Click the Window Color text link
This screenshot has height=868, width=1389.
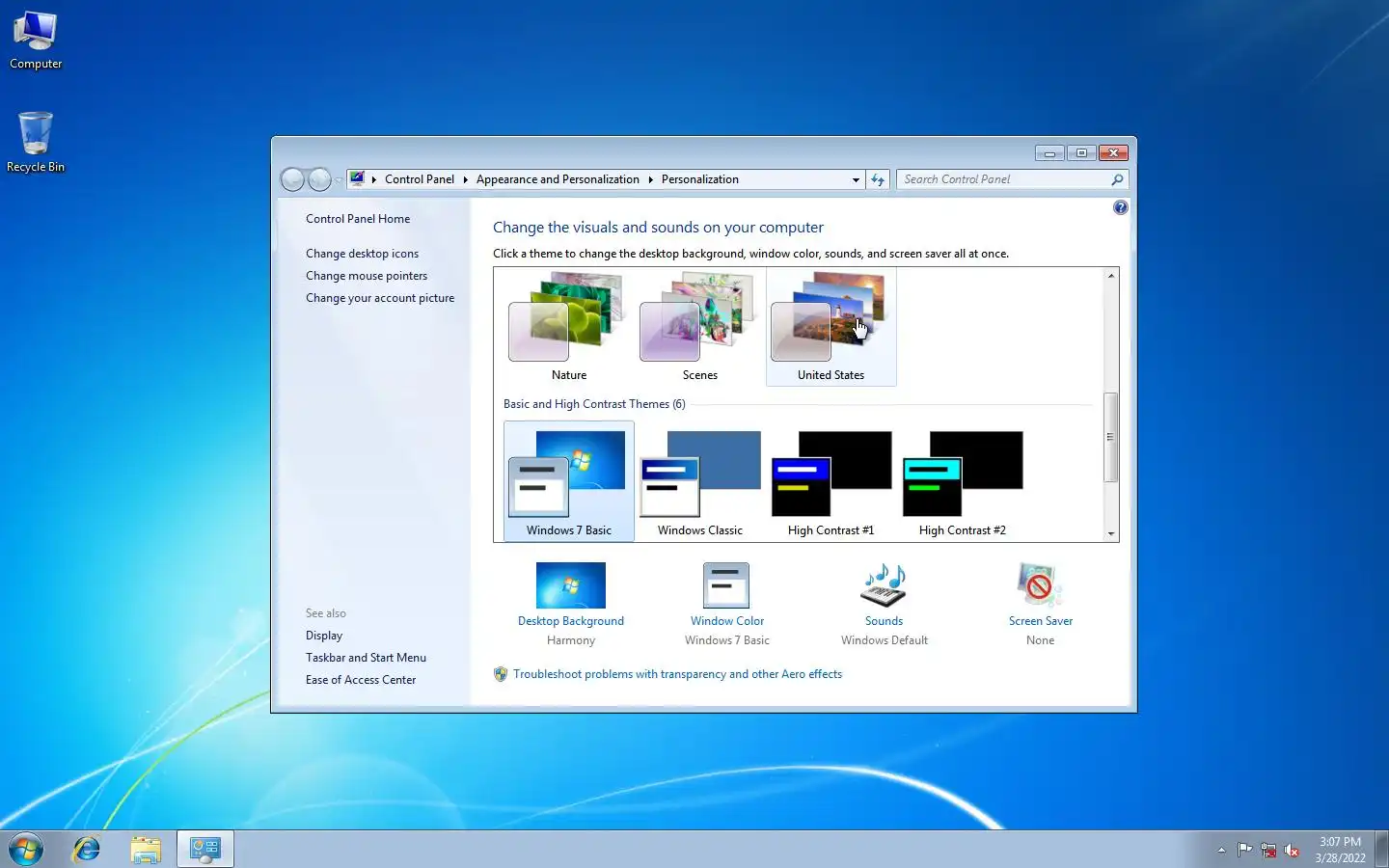coord(726,621)
